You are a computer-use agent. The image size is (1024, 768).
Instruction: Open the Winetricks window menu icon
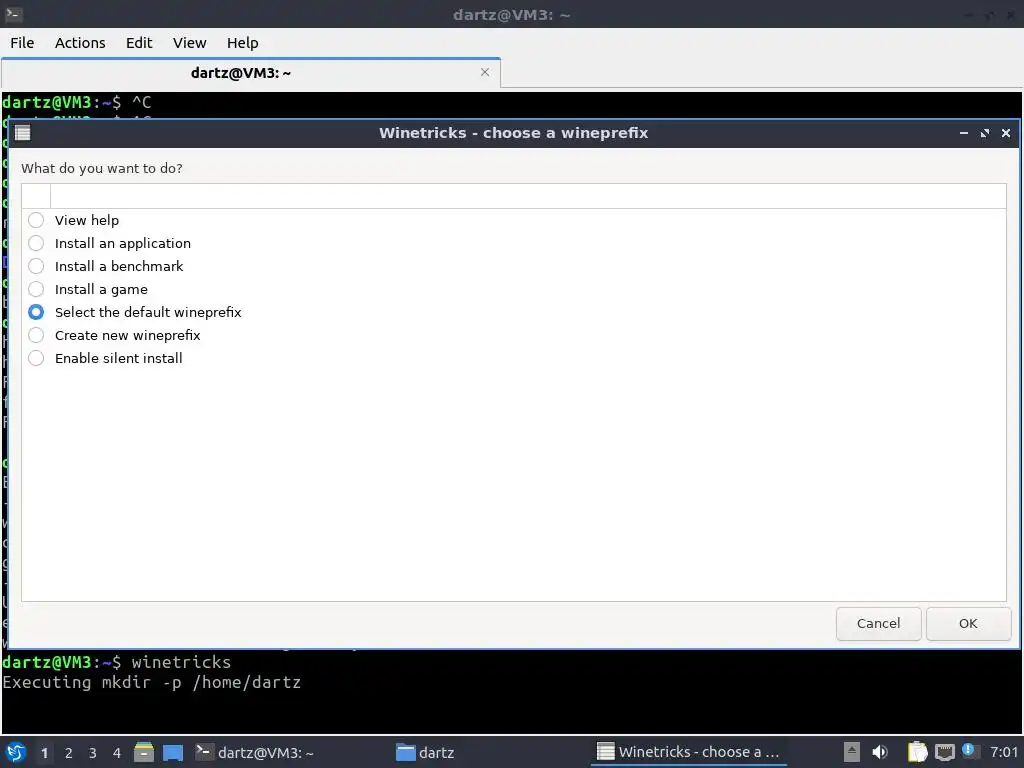point(23,133)
